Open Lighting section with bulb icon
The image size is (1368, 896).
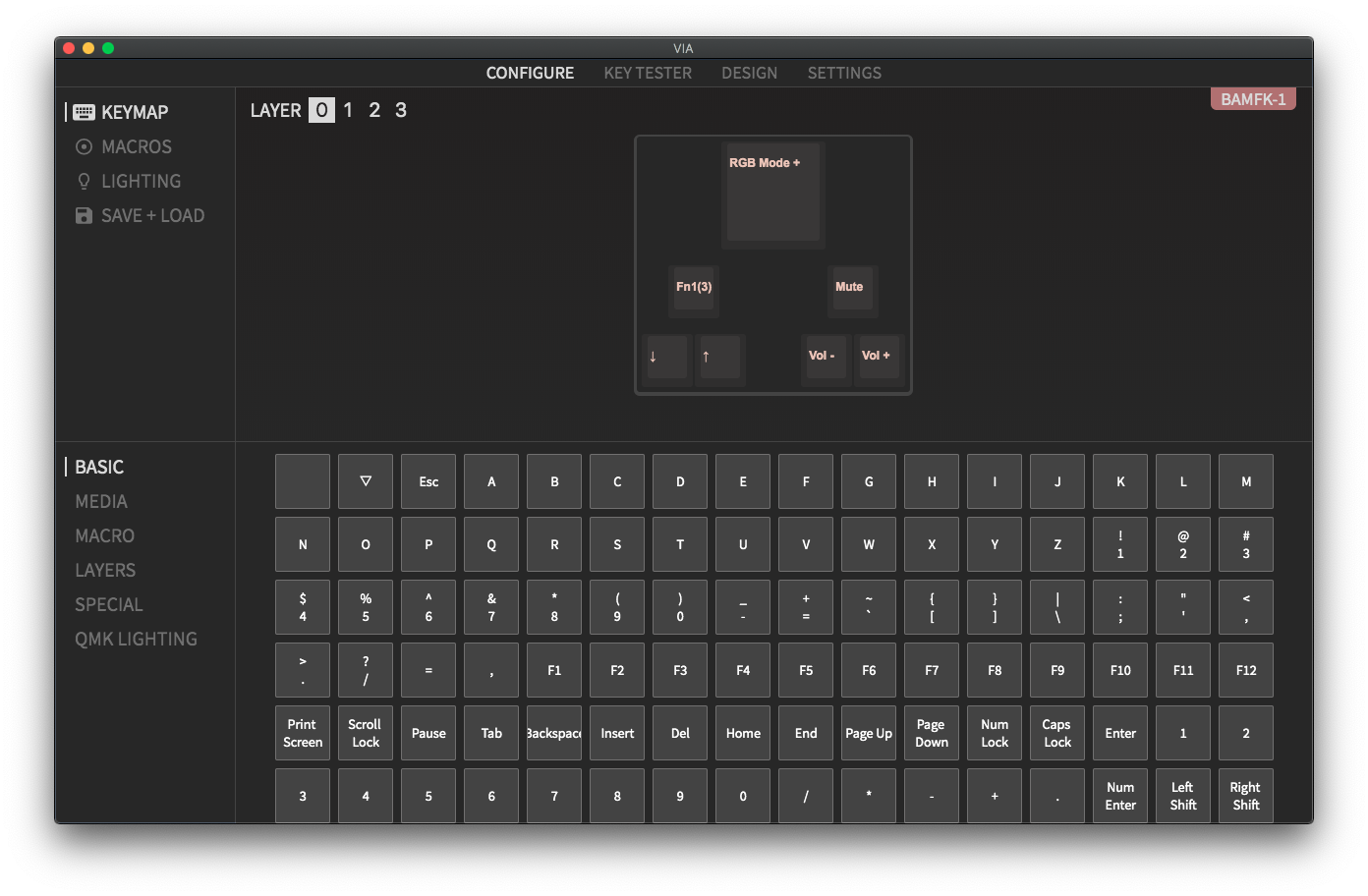tap(128, 181)
